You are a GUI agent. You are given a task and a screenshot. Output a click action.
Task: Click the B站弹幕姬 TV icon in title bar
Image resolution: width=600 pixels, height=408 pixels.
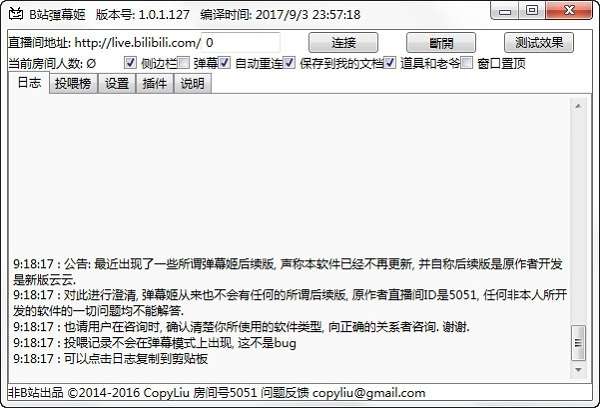point(16,14)
